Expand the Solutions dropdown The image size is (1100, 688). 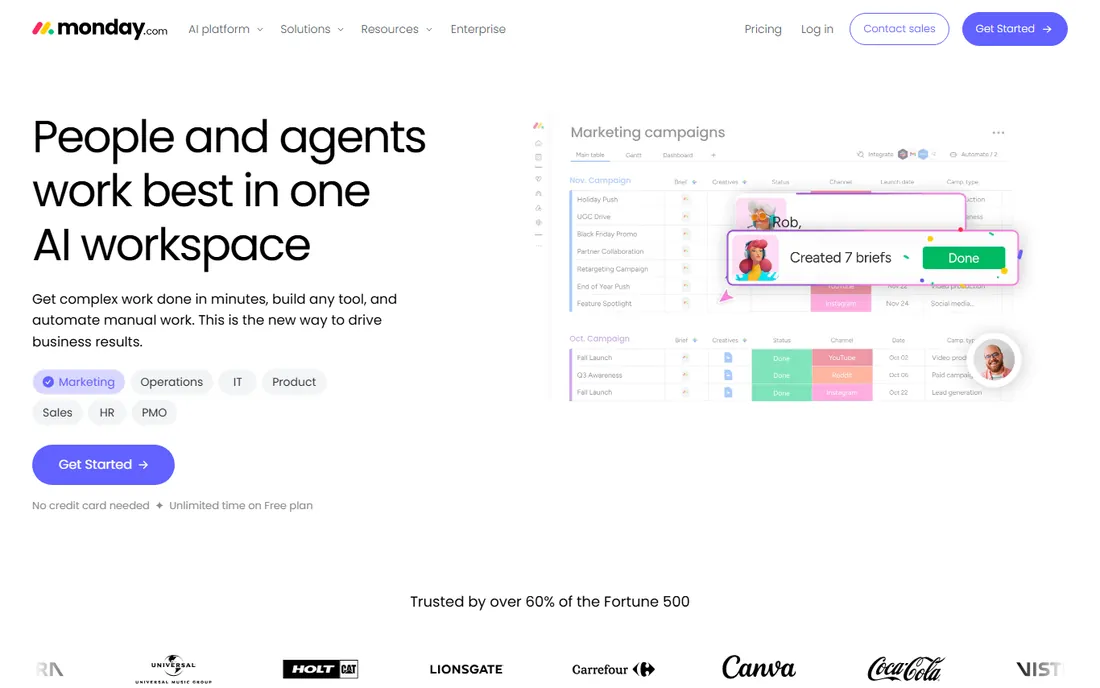point(311,29)
